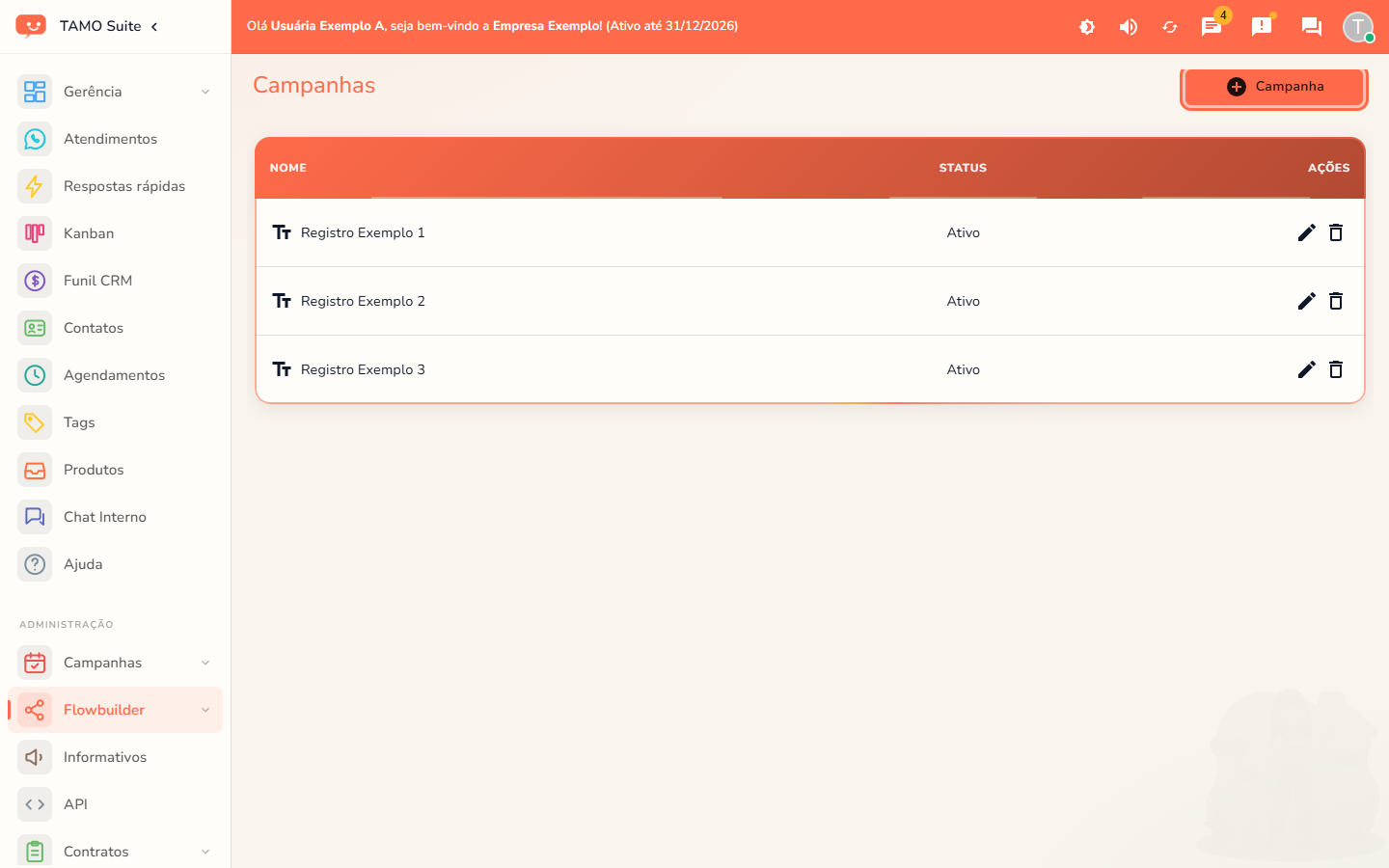Expand the Flowbuilder chevron
The height and width of the screenshot is (868, 1389).
tap(205, 710)
